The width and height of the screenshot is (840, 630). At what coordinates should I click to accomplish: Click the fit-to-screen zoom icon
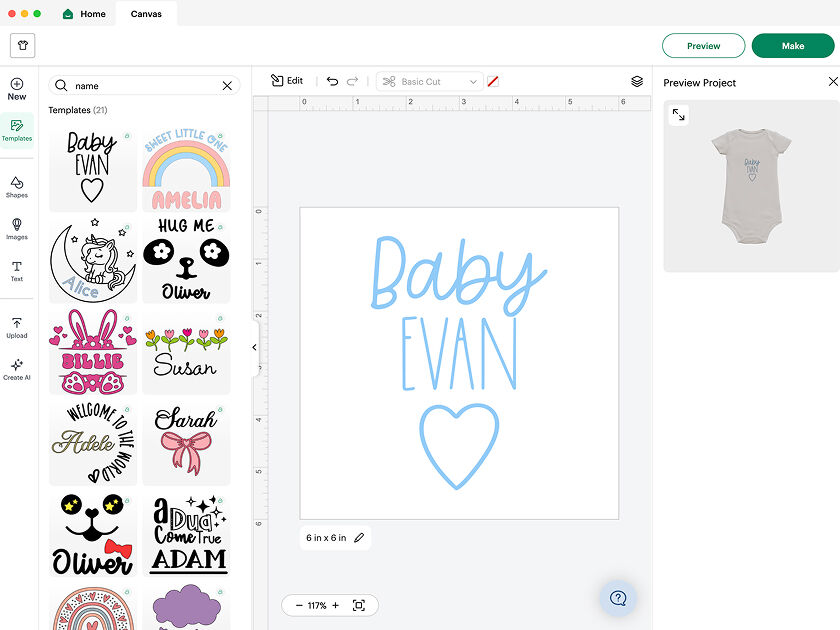[x=359, y=605]
